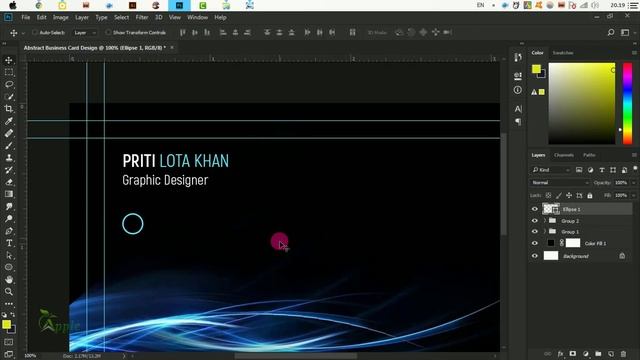The width and height of the screenshot is (640, 360).
Task: Select the History Brush tool
Action: pyautogui.click(x=9, y=170)
